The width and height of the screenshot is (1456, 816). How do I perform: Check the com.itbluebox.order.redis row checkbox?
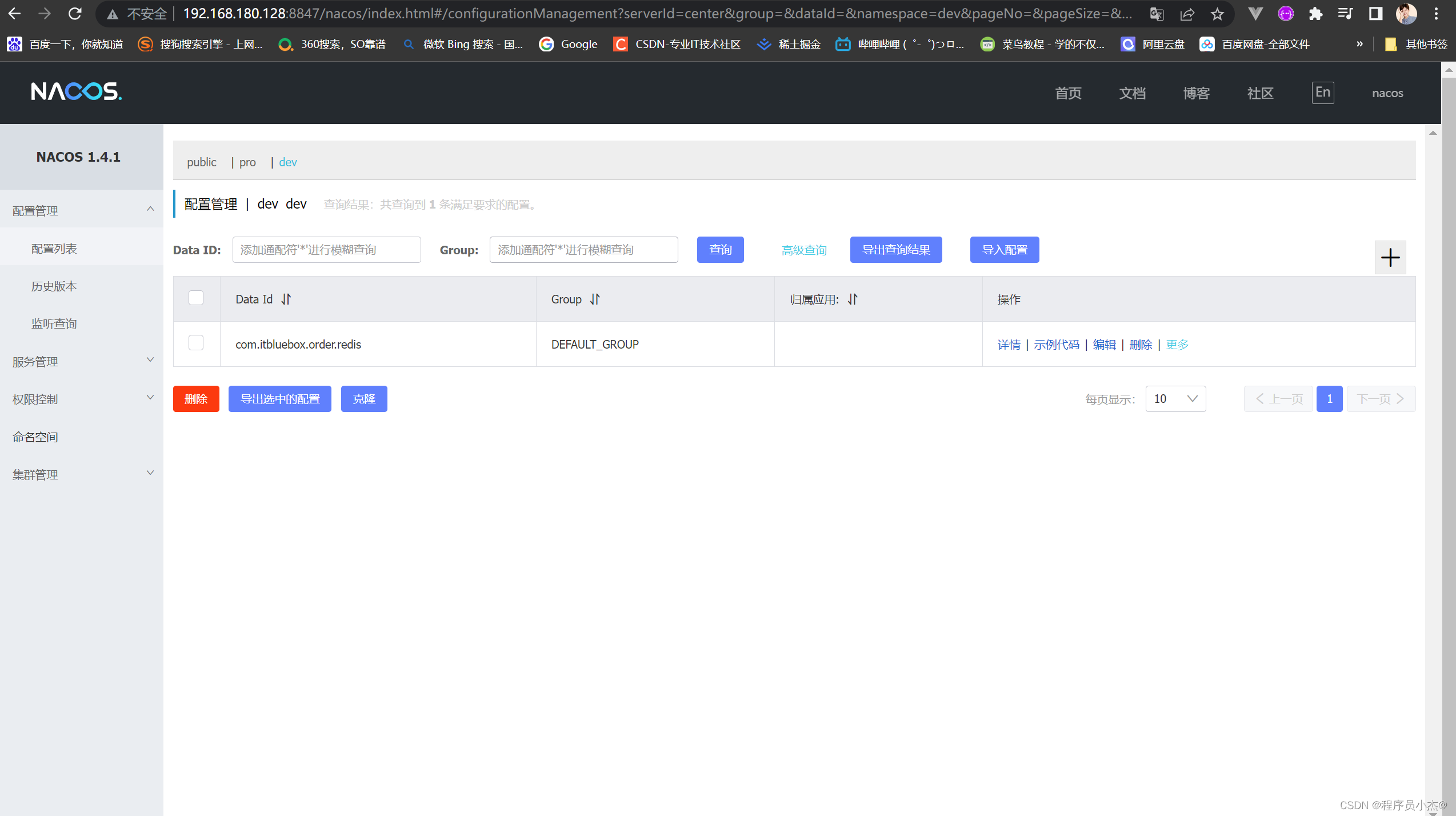(x=196, y=342)
